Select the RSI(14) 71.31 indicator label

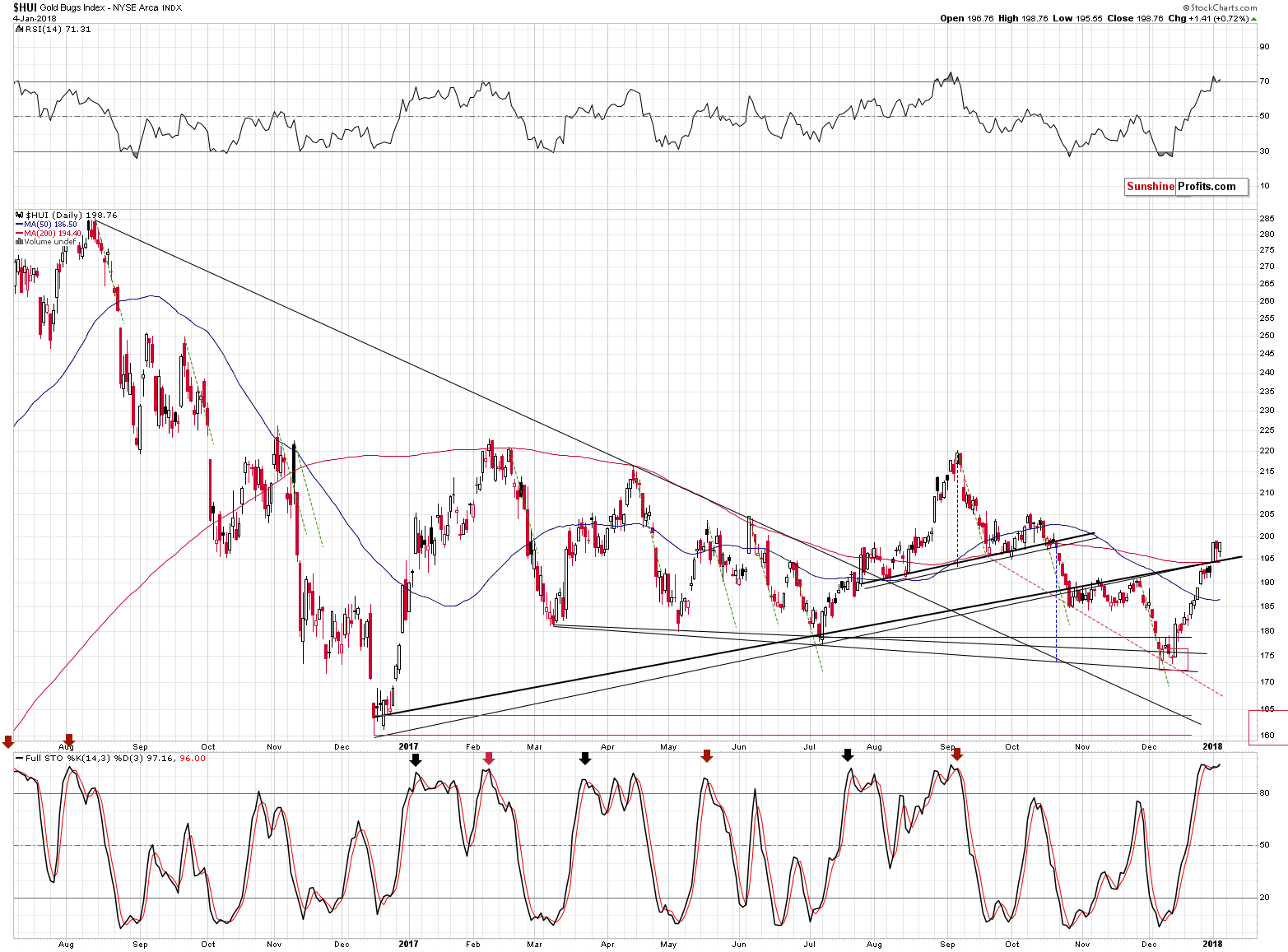(x=53, y=30)
